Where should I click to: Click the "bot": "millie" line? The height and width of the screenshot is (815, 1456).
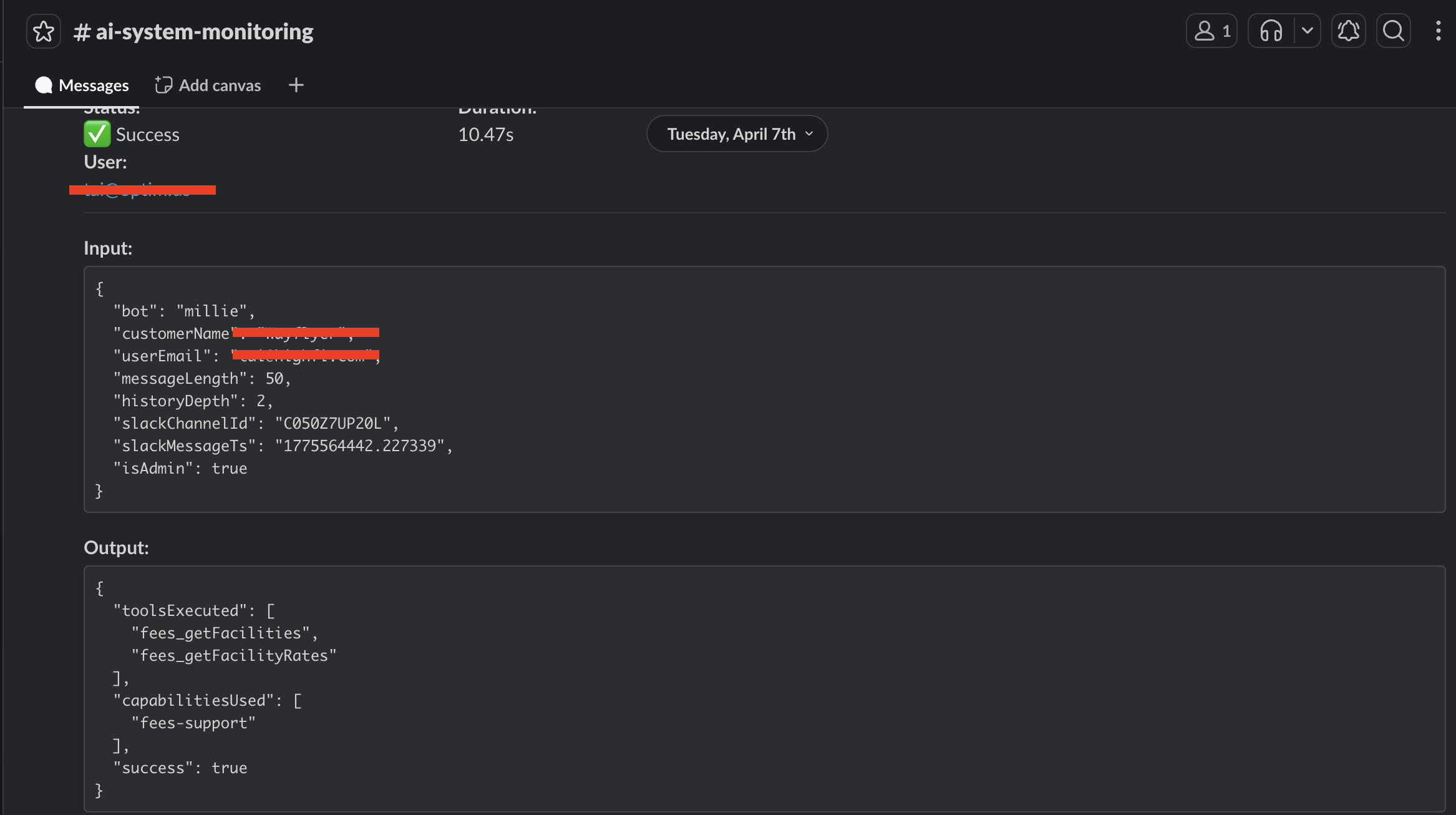pos(184,311)
